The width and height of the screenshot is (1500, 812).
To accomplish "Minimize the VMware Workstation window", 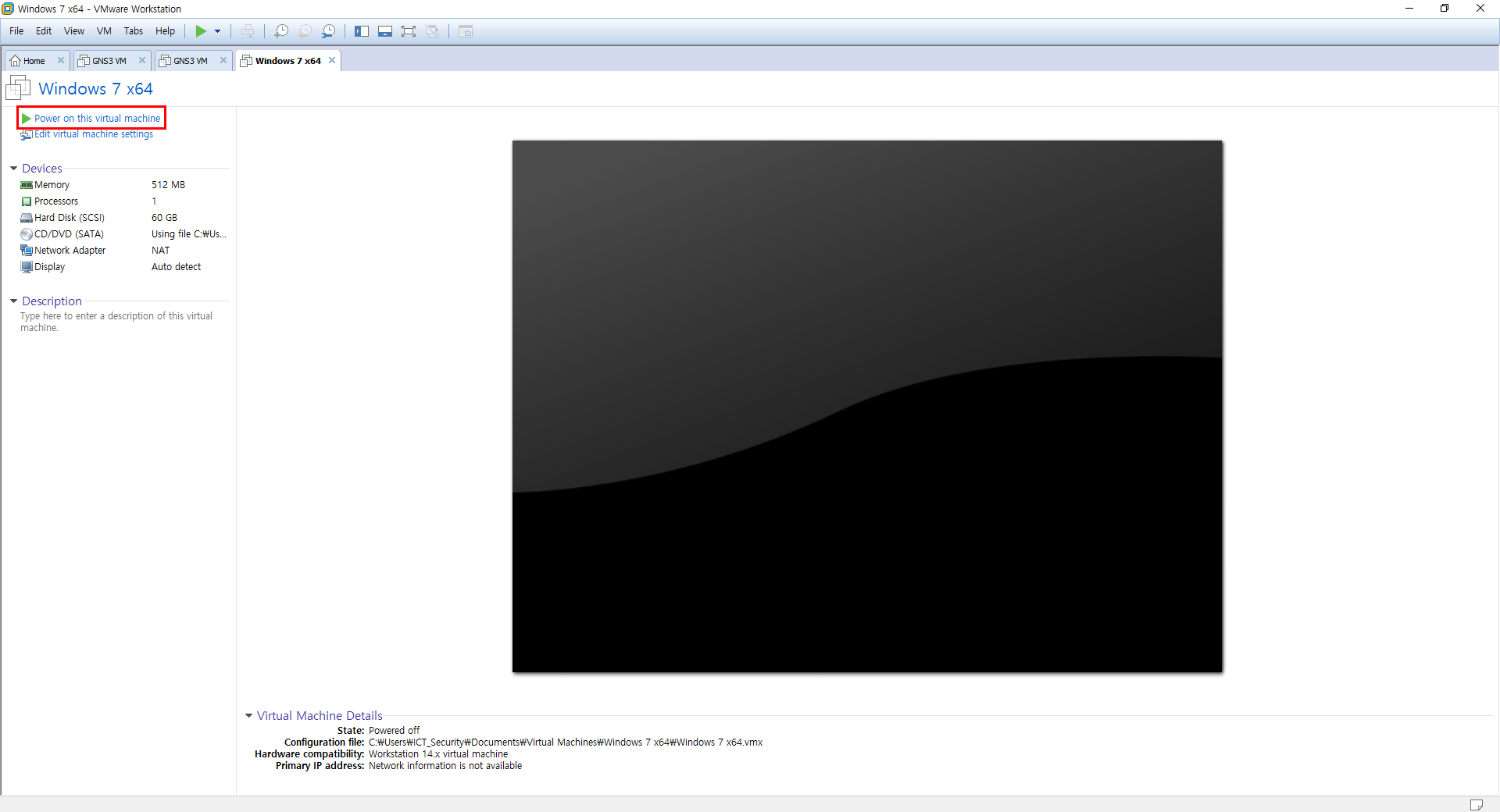I will pyautogui.click(x=1409, y=9).
